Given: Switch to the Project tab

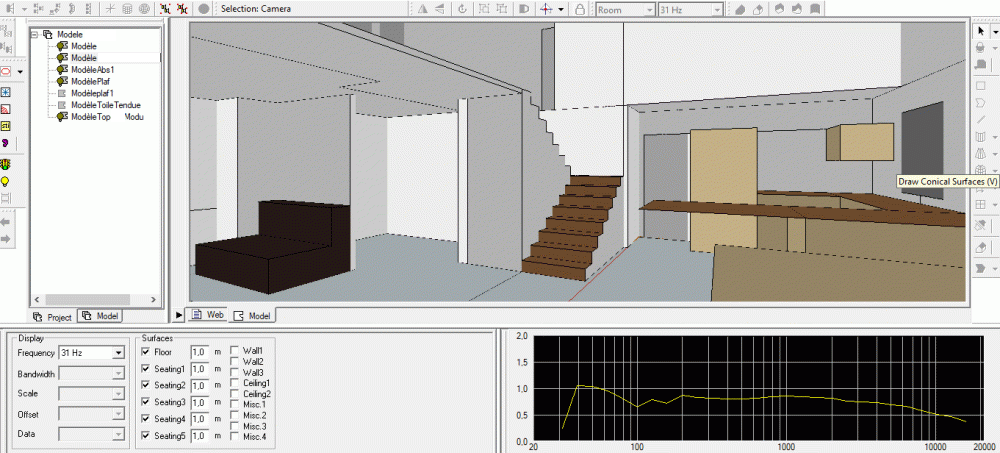Looking at the screenshot, I should pyautogui.click(x=53, y=316).
